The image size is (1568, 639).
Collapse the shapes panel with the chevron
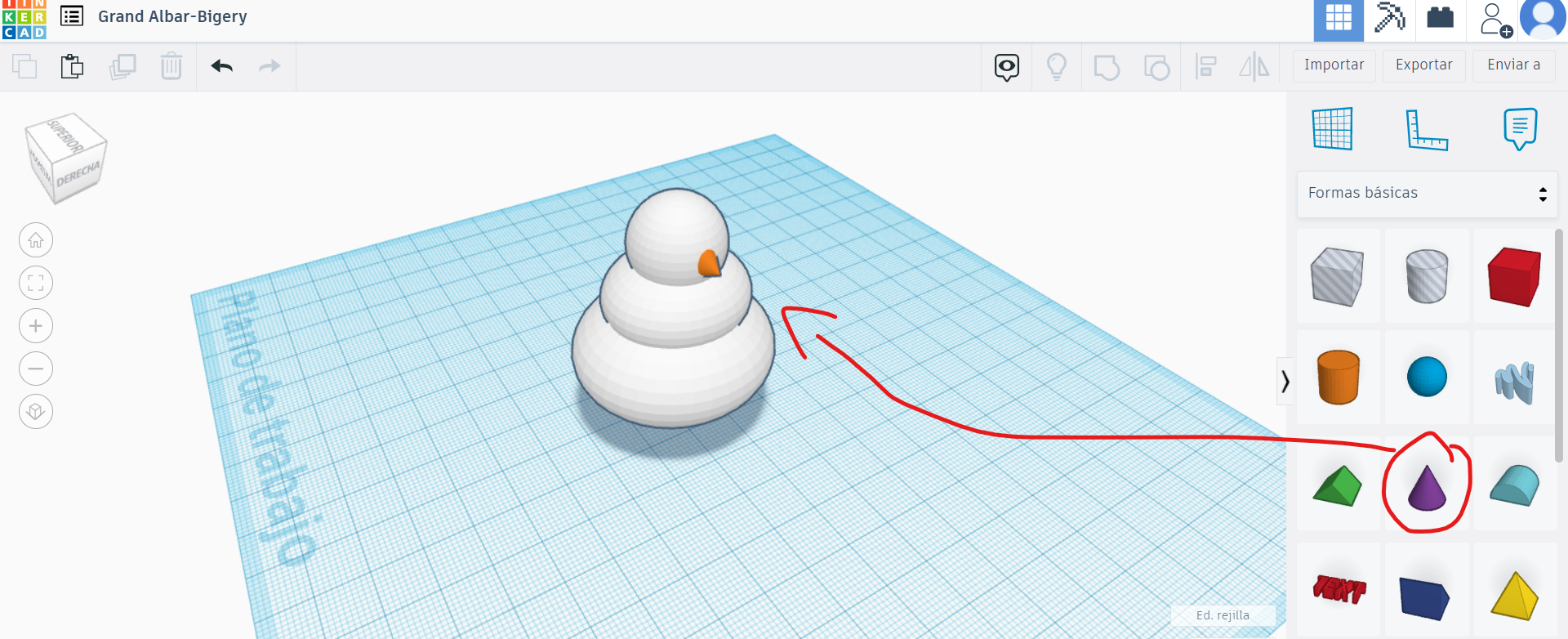pyautogui.click(x=1285, y=381)
